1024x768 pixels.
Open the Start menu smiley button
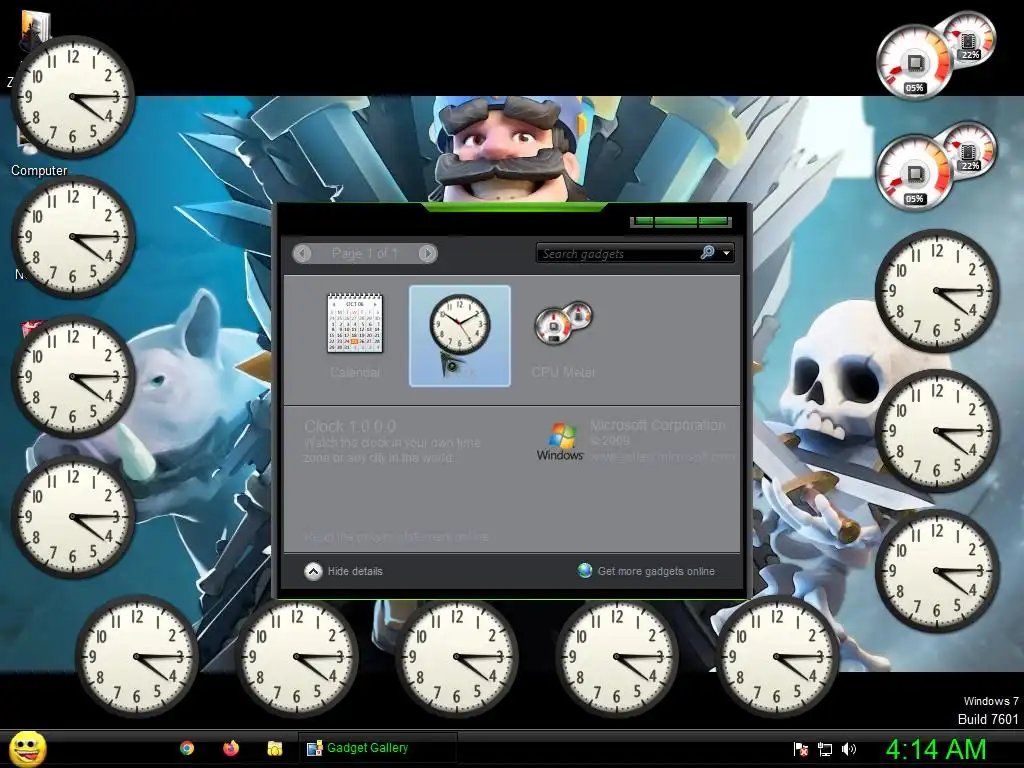click(28, 749)
